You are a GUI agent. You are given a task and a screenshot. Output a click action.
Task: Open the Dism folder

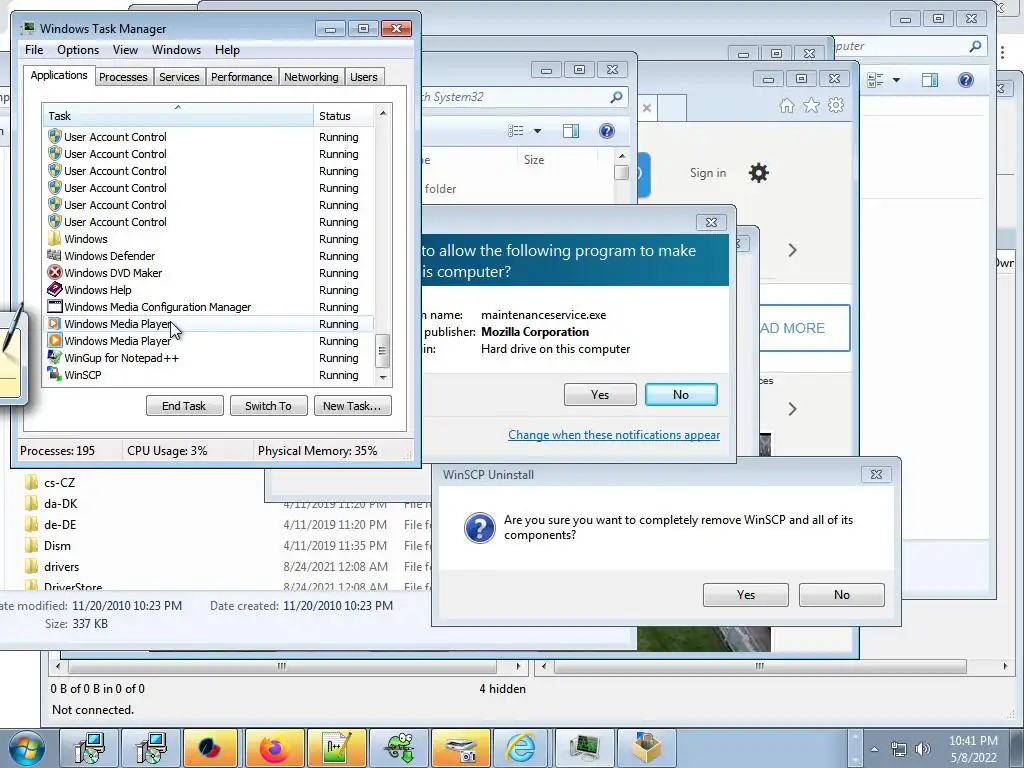pyautogui.click(x=57, y=546)
